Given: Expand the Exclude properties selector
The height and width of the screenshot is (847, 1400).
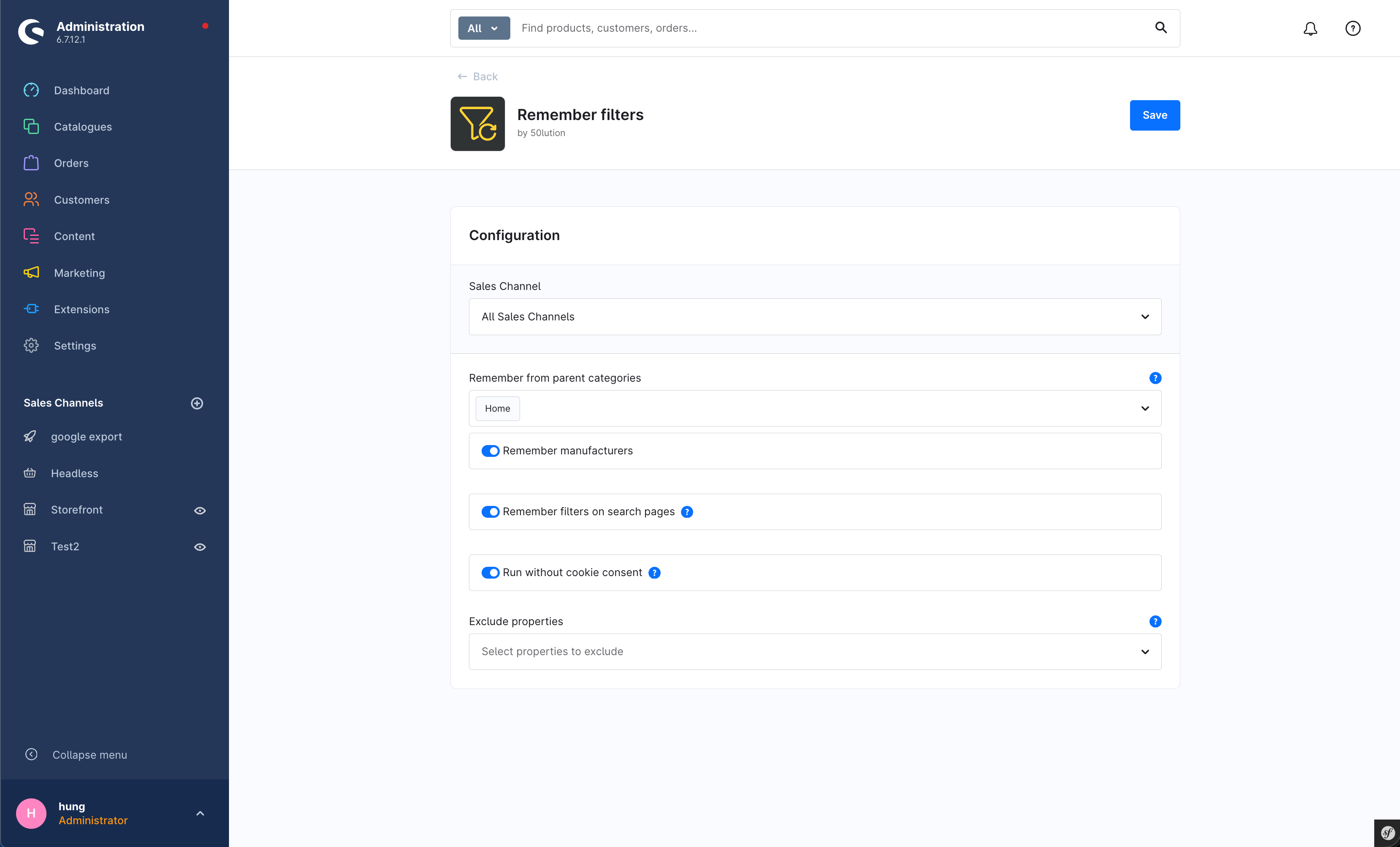Looking at the screenshot, I should click(815, 651).
